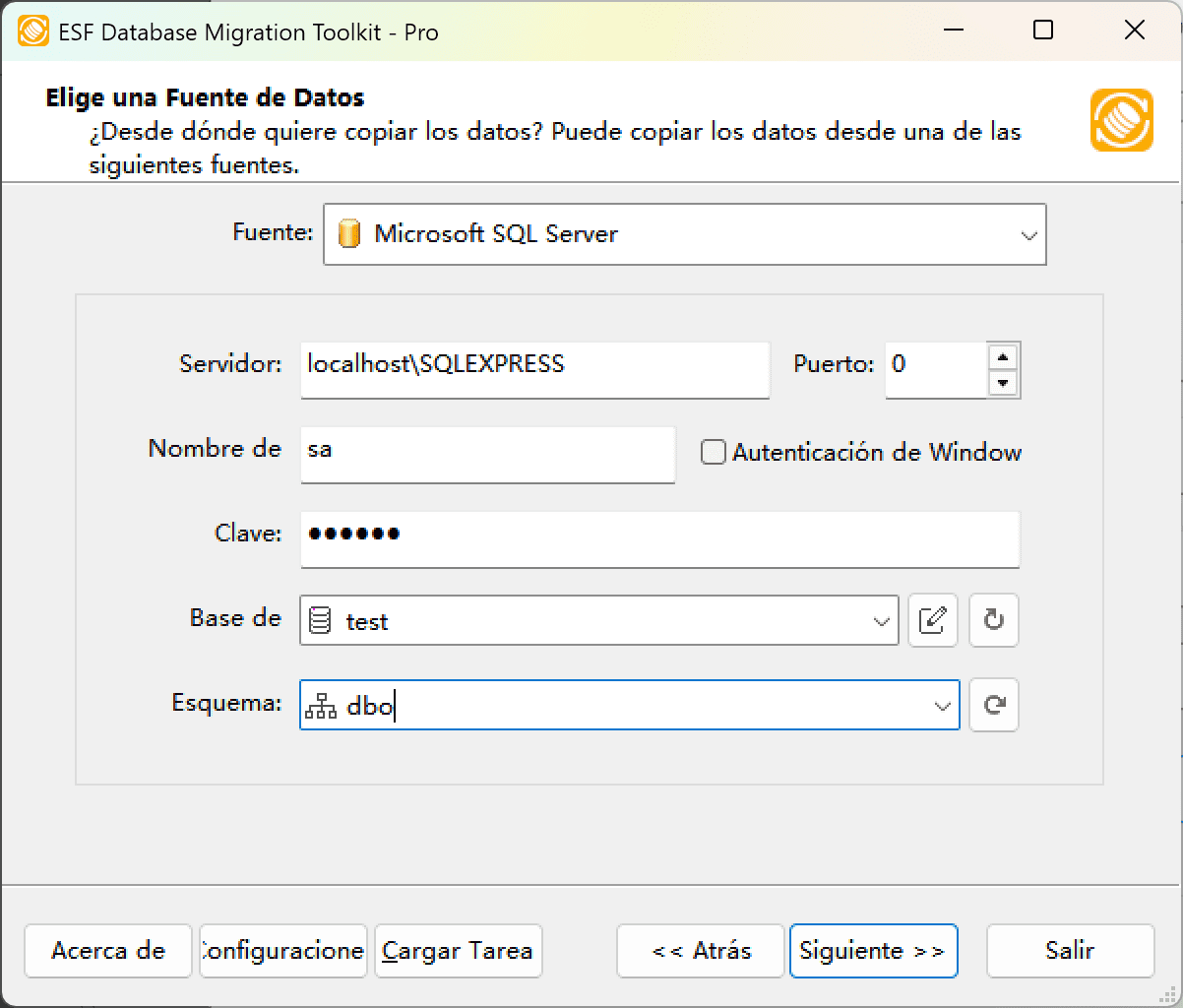The height and width of the screenshot is (1008, 1183).
Task: Click the Microsoft SQL Server icon in the Fuente field
Action: click(351, 234)
